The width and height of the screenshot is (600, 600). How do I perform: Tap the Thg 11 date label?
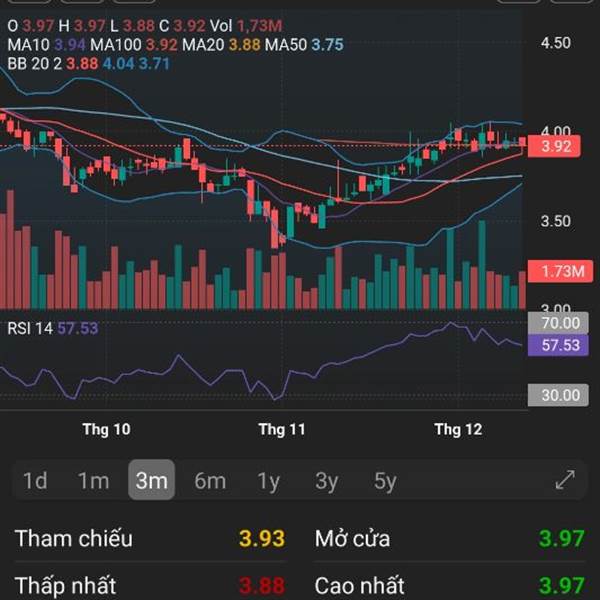click(x=282, y=429)
